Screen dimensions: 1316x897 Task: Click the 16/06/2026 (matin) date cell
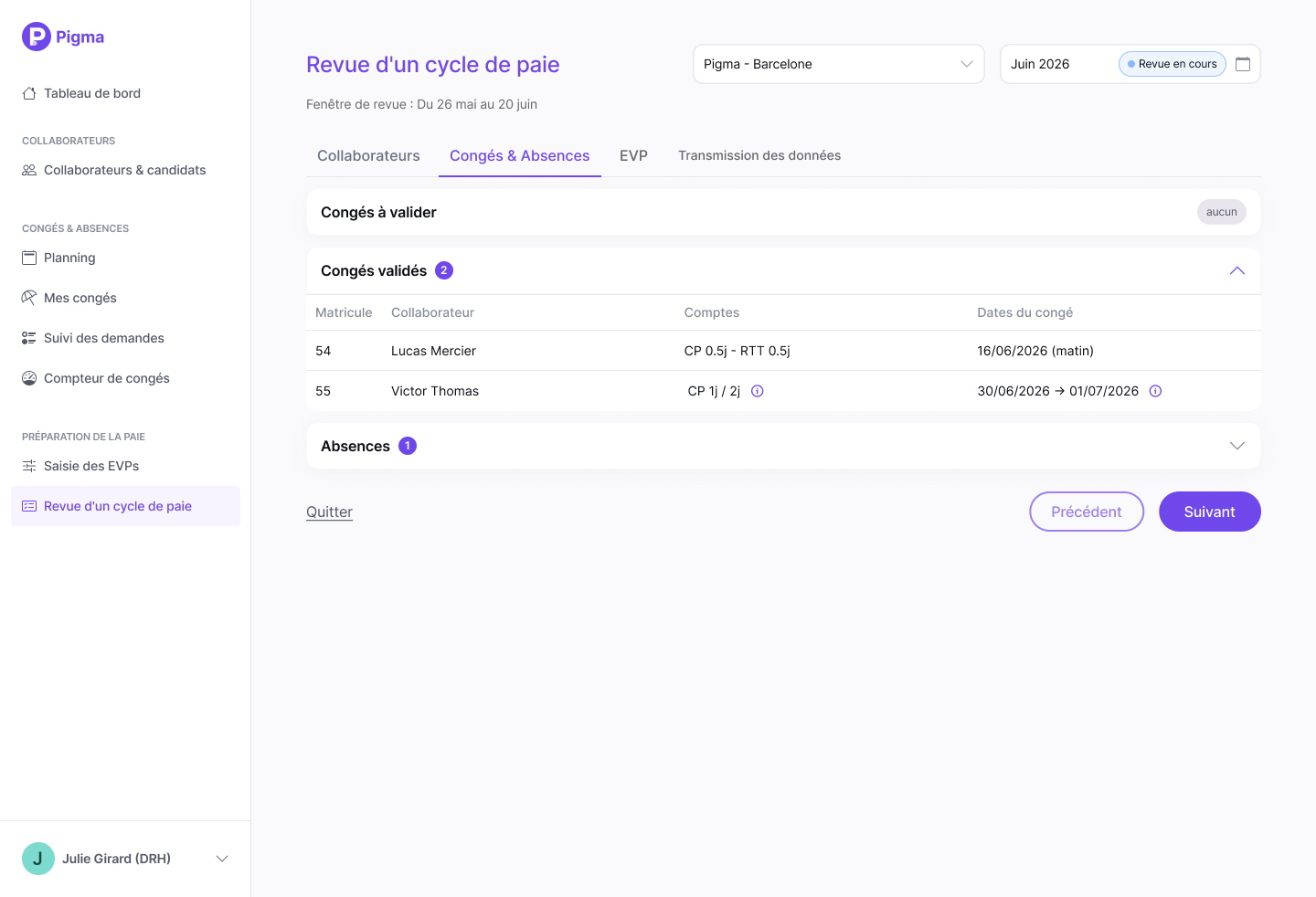[x=1035, y=351]
